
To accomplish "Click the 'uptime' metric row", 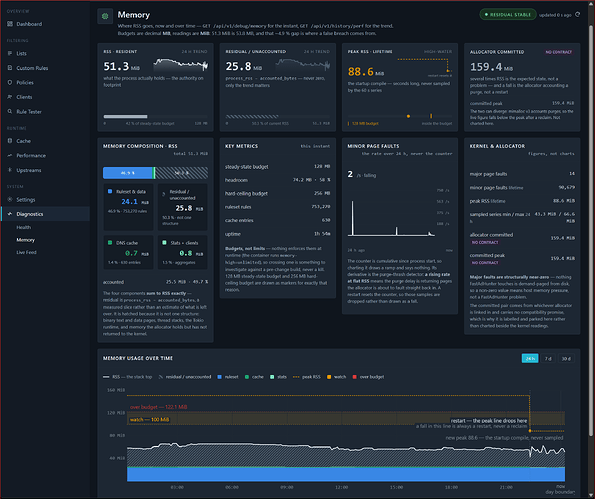I will (277, 234).
